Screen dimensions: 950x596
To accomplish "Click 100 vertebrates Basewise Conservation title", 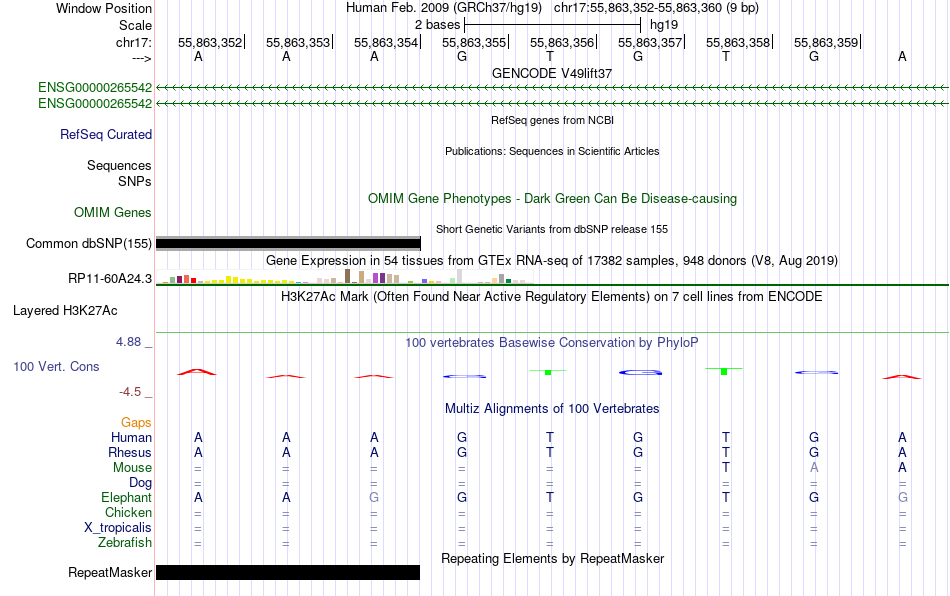I will pos(552,342).
